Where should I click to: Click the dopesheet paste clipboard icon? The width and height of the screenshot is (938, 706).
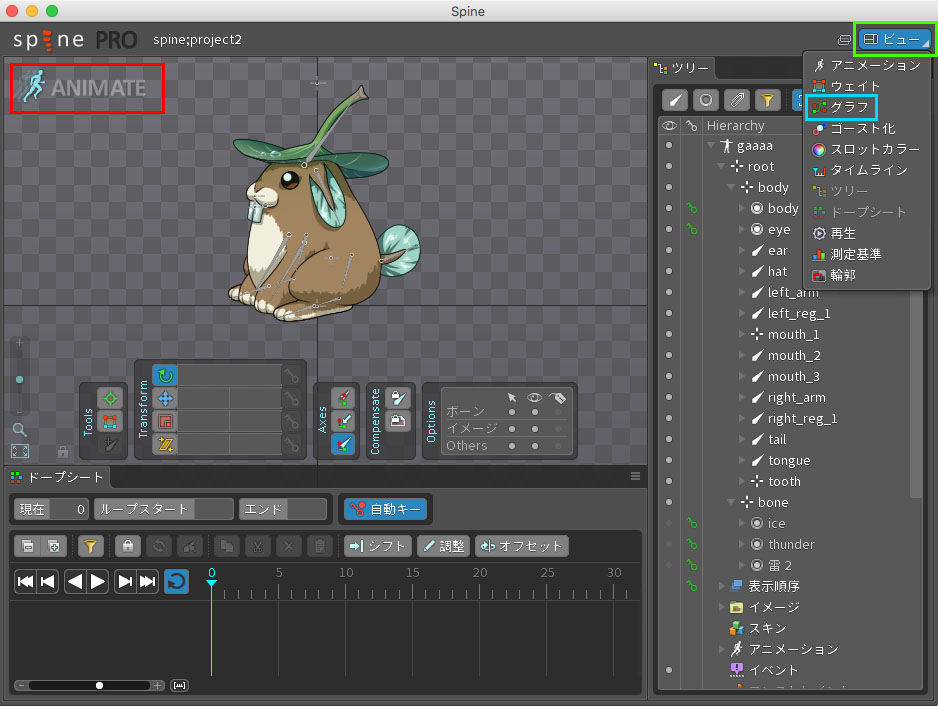pyautogui.click(x=320, y=546)
